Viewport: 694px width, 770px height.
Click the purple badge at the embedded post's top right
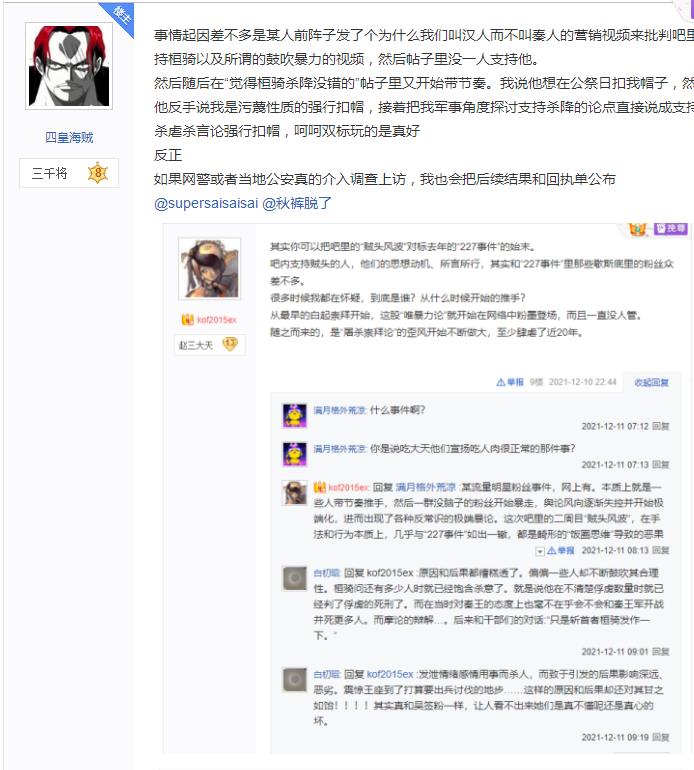pyautogui.click(x=670, y=228)
